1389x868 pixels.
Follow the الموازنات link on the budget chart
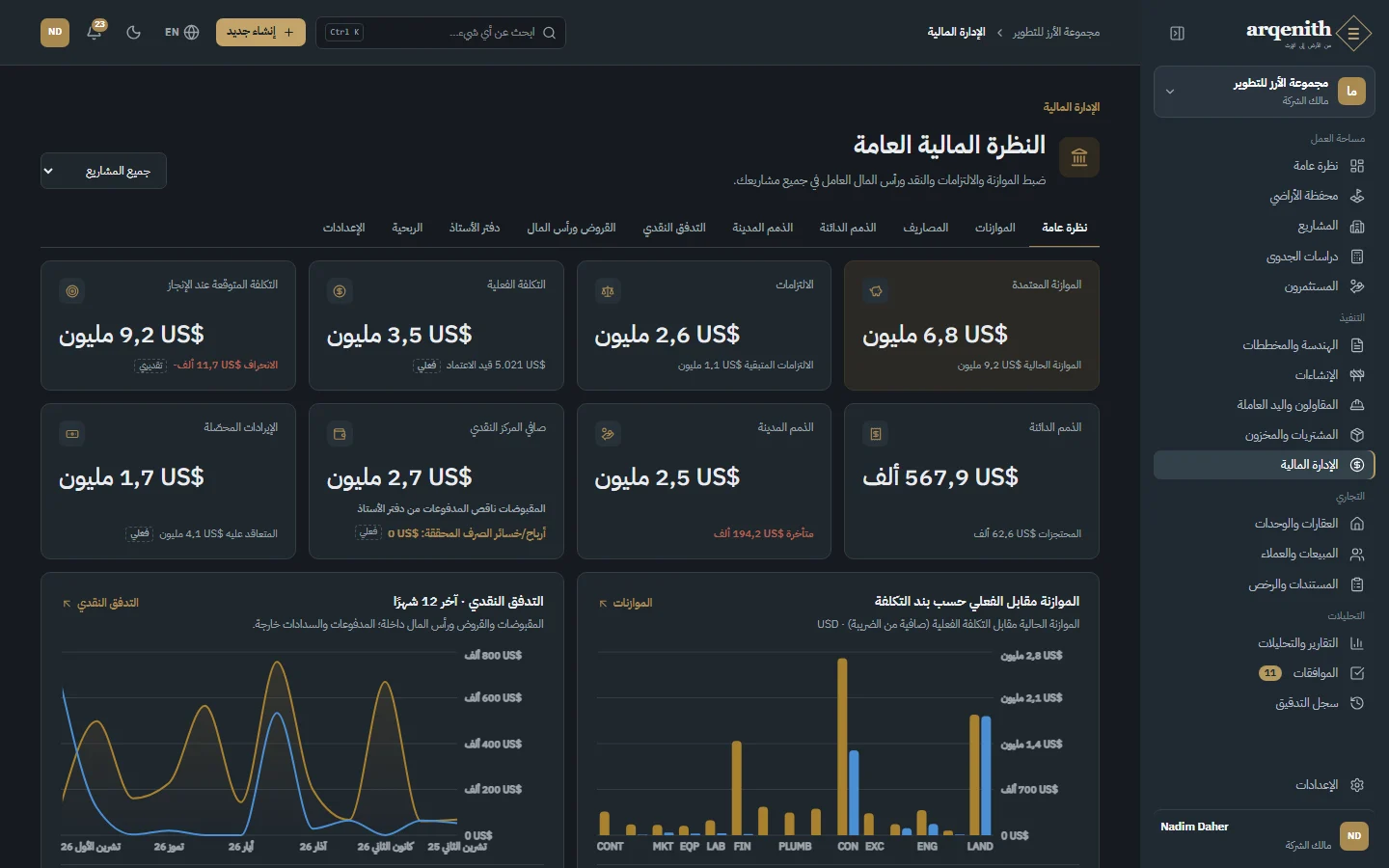coord(625,604)
